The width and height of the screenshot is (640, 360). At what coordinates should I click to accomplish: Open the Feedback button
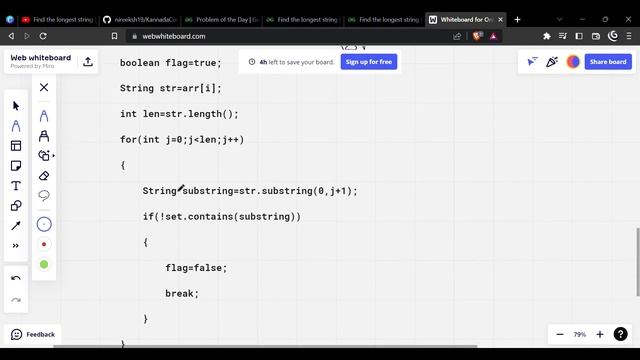pyautogui.click(x=33, y=334)
